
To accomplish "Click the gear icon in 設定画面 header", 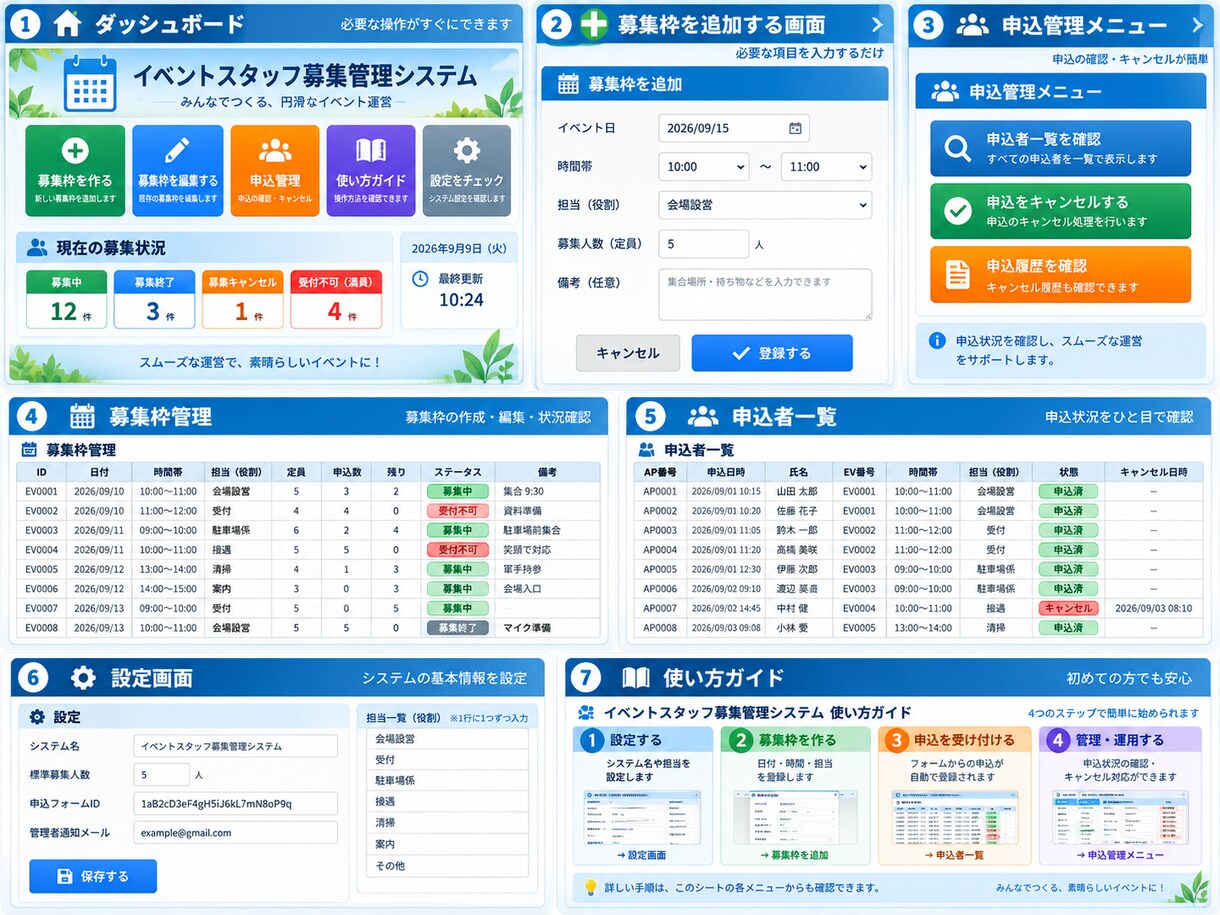I will pyautogui.click(x=84, y=678).
